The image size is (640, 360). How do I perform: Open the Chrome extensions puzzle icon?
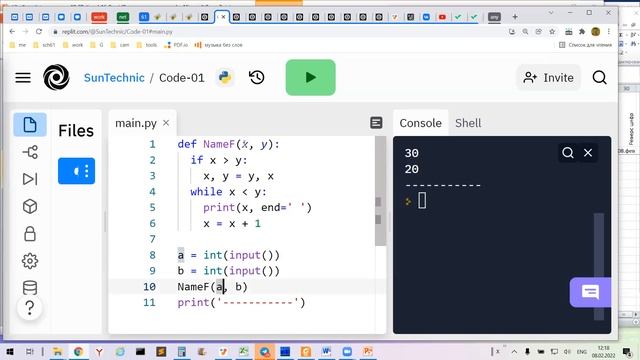coord(582,31)
